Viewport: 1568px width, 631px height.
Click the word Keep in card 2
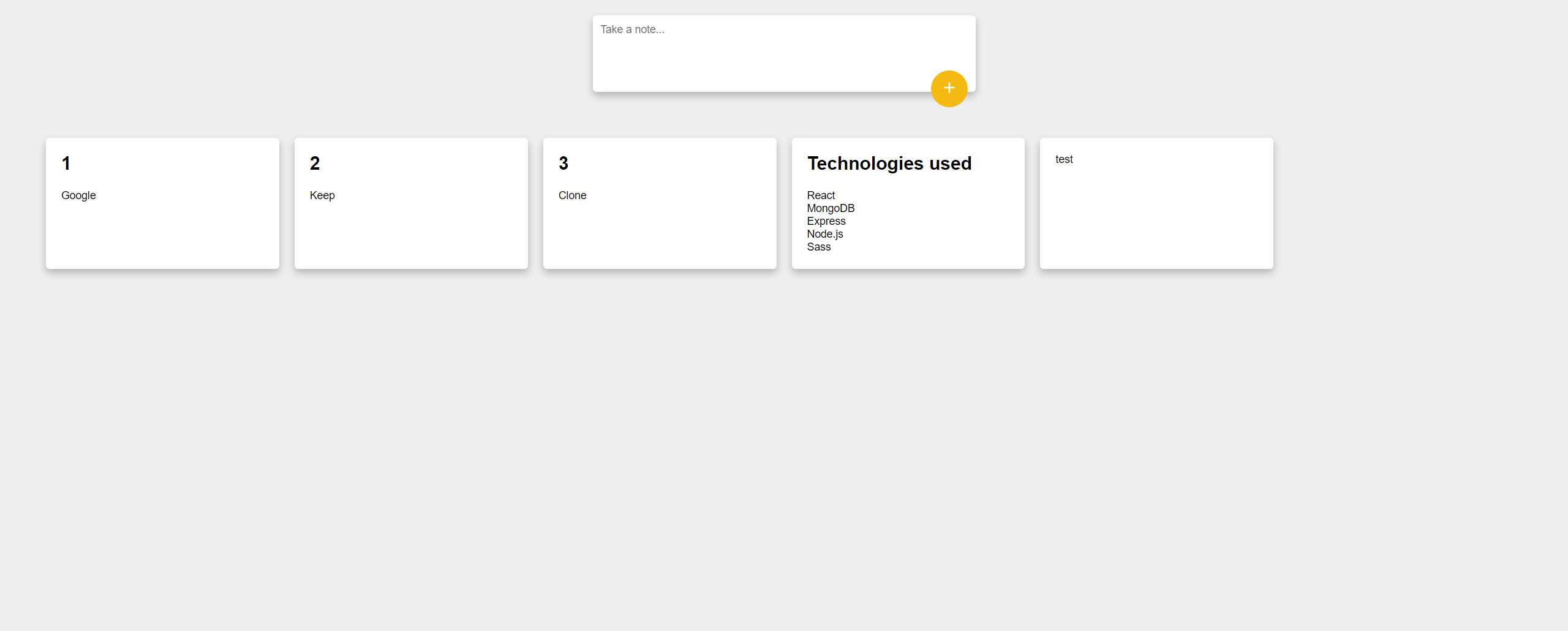[322, 195]
